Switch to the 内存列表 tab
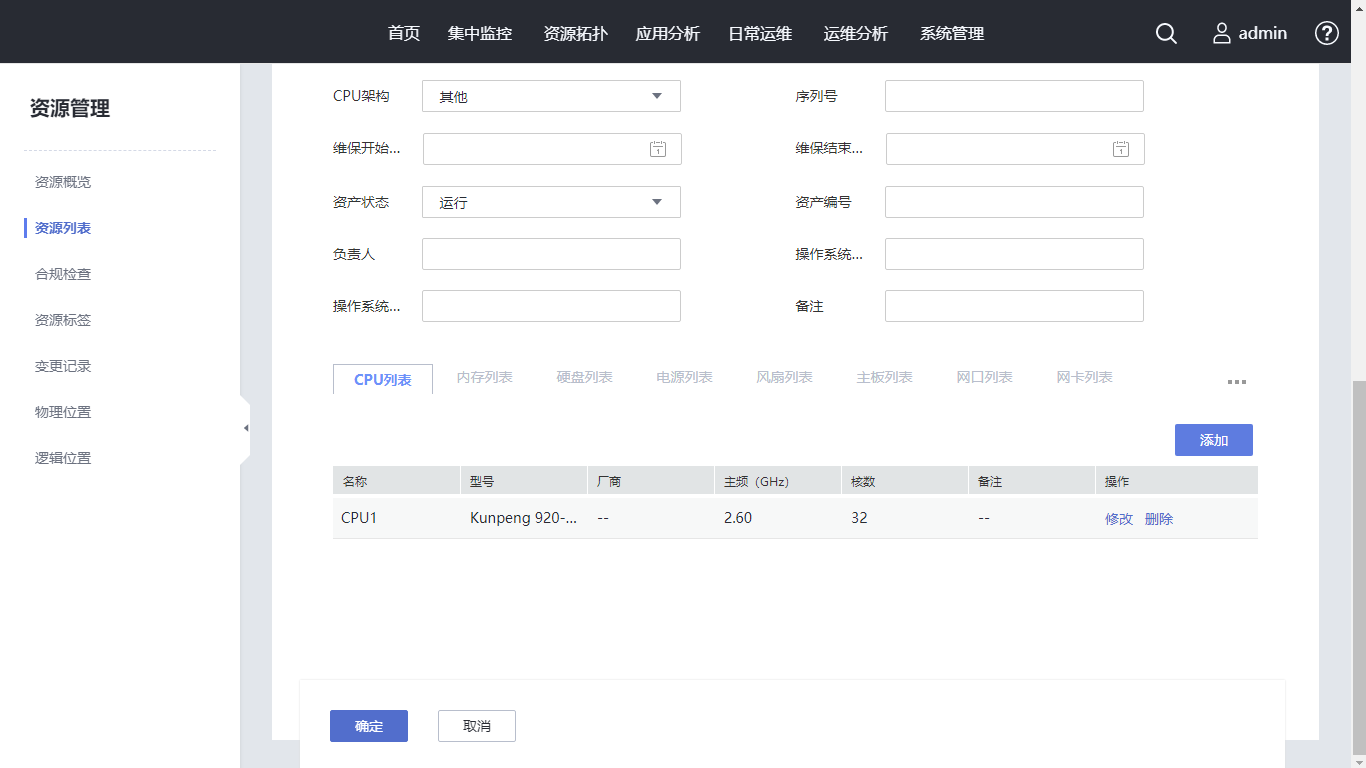The width and height of the screenshot is (1366, 768). tap(484, 377)
